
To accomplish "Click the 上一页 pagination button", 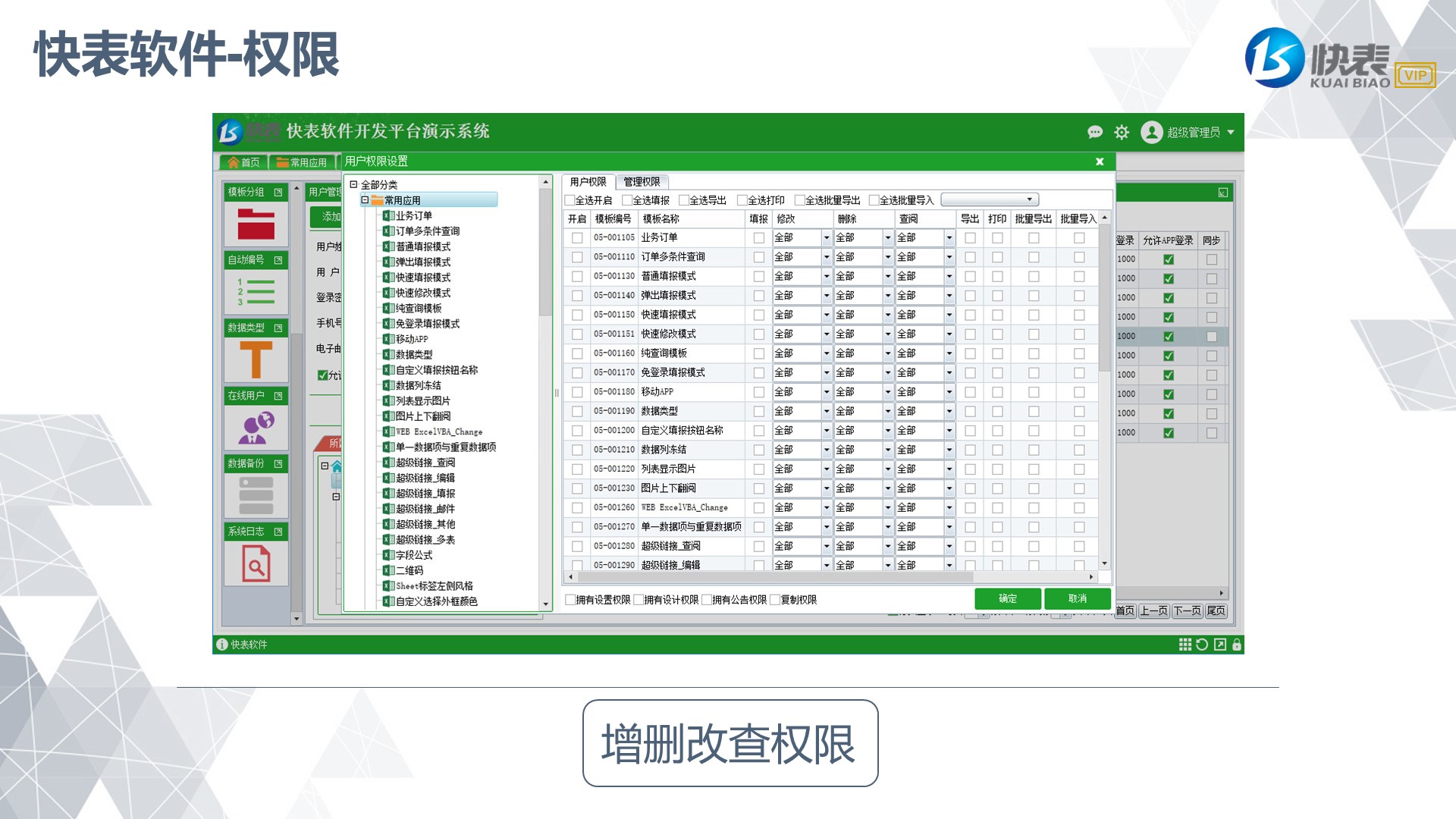I will pos(1154,611).
